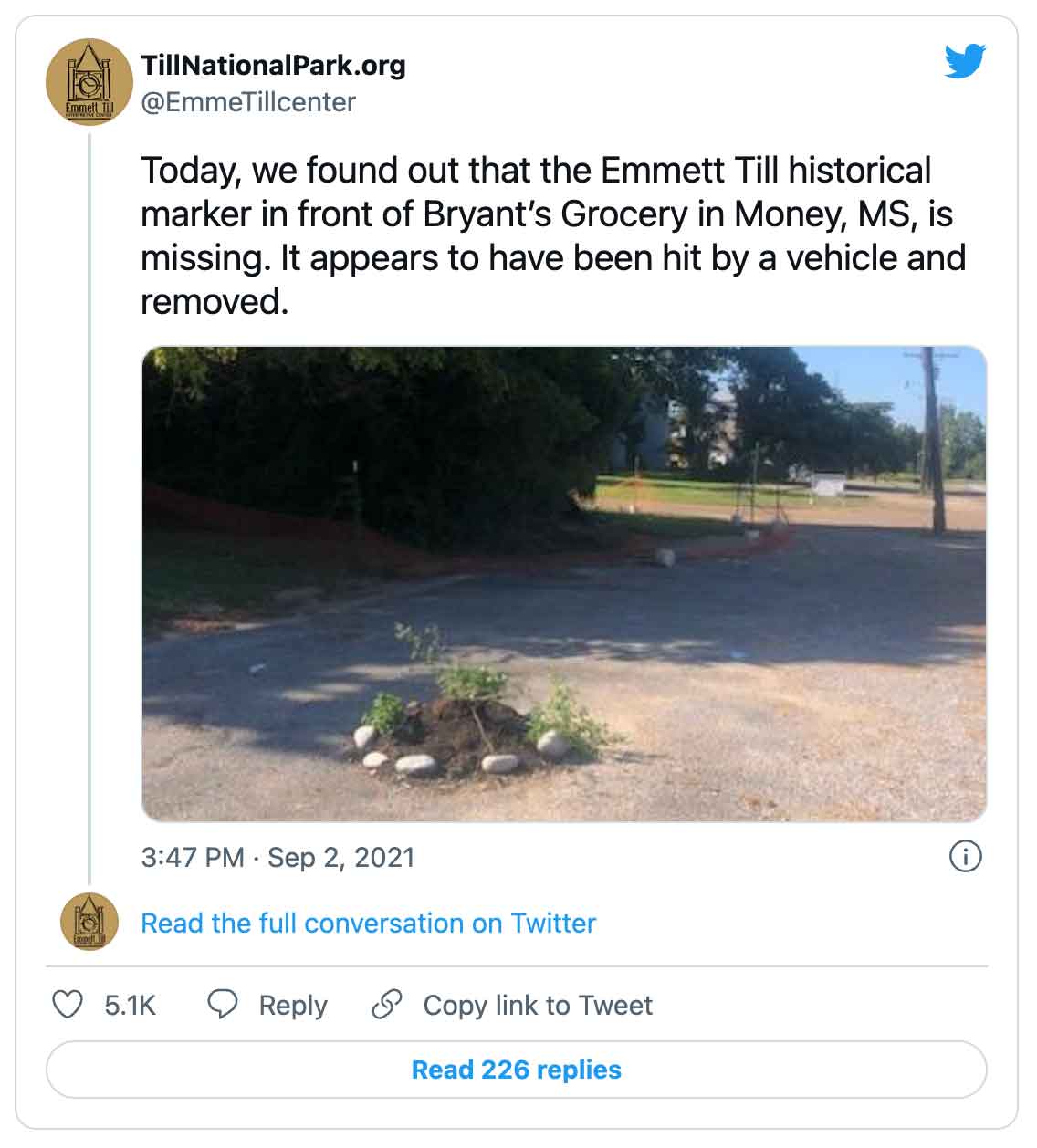Click the @EmmeTillcenter handle
1037x1148 pixels.
pyautogui.click(x=249, y=103)
